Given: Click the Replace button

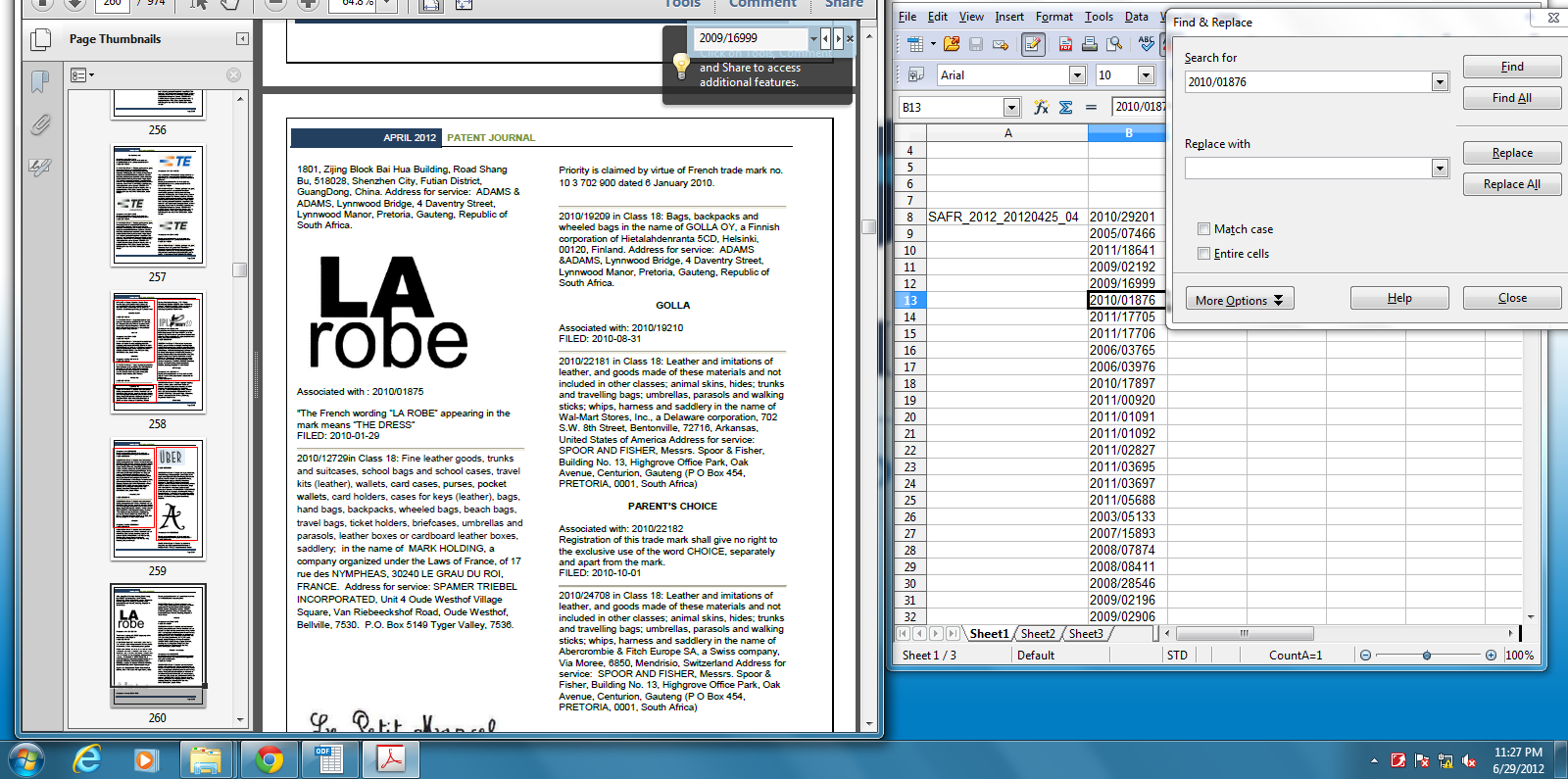Looking at the screenshot, I should [x=1512, y=153].
